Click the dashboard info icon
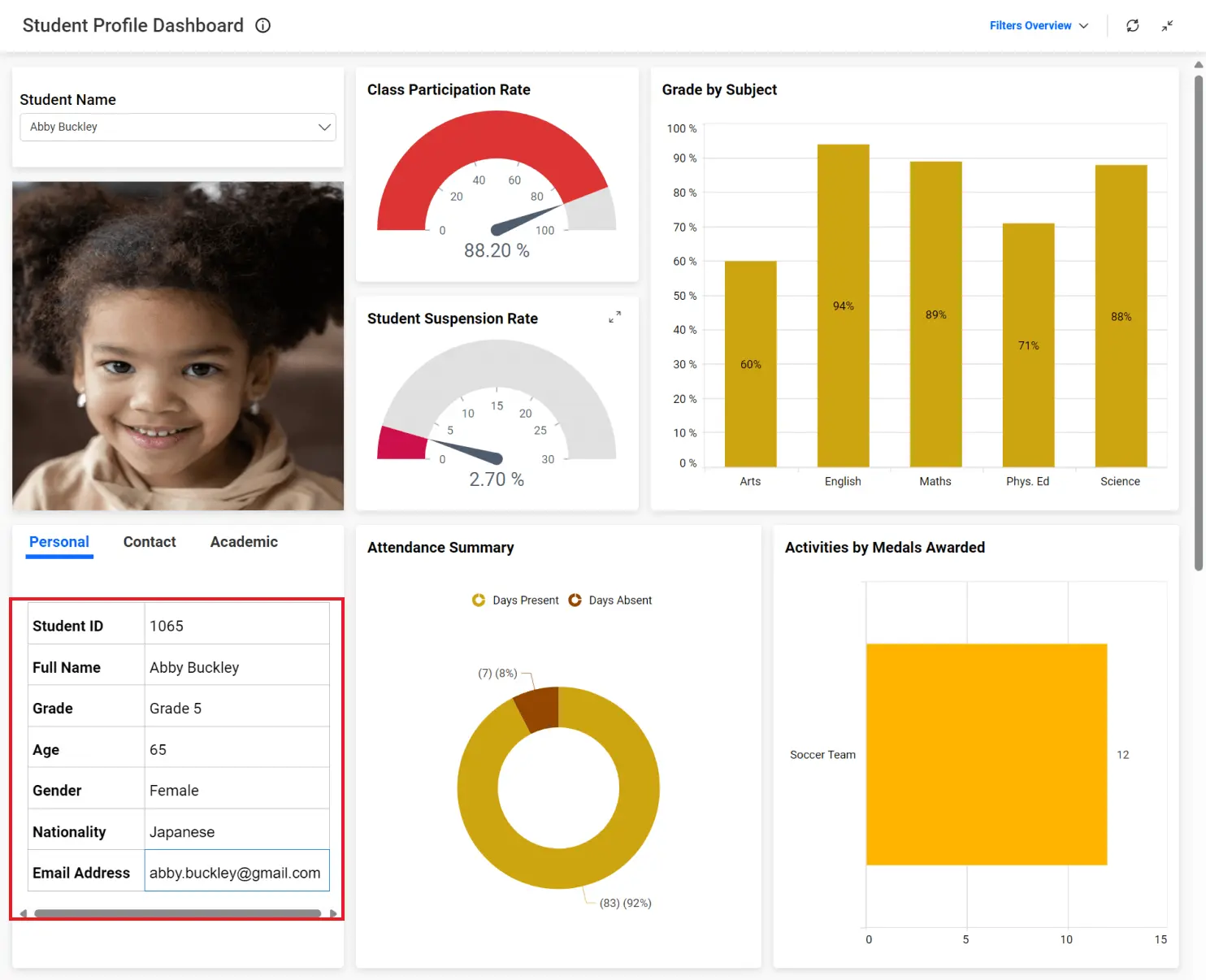 click(262, 25)
